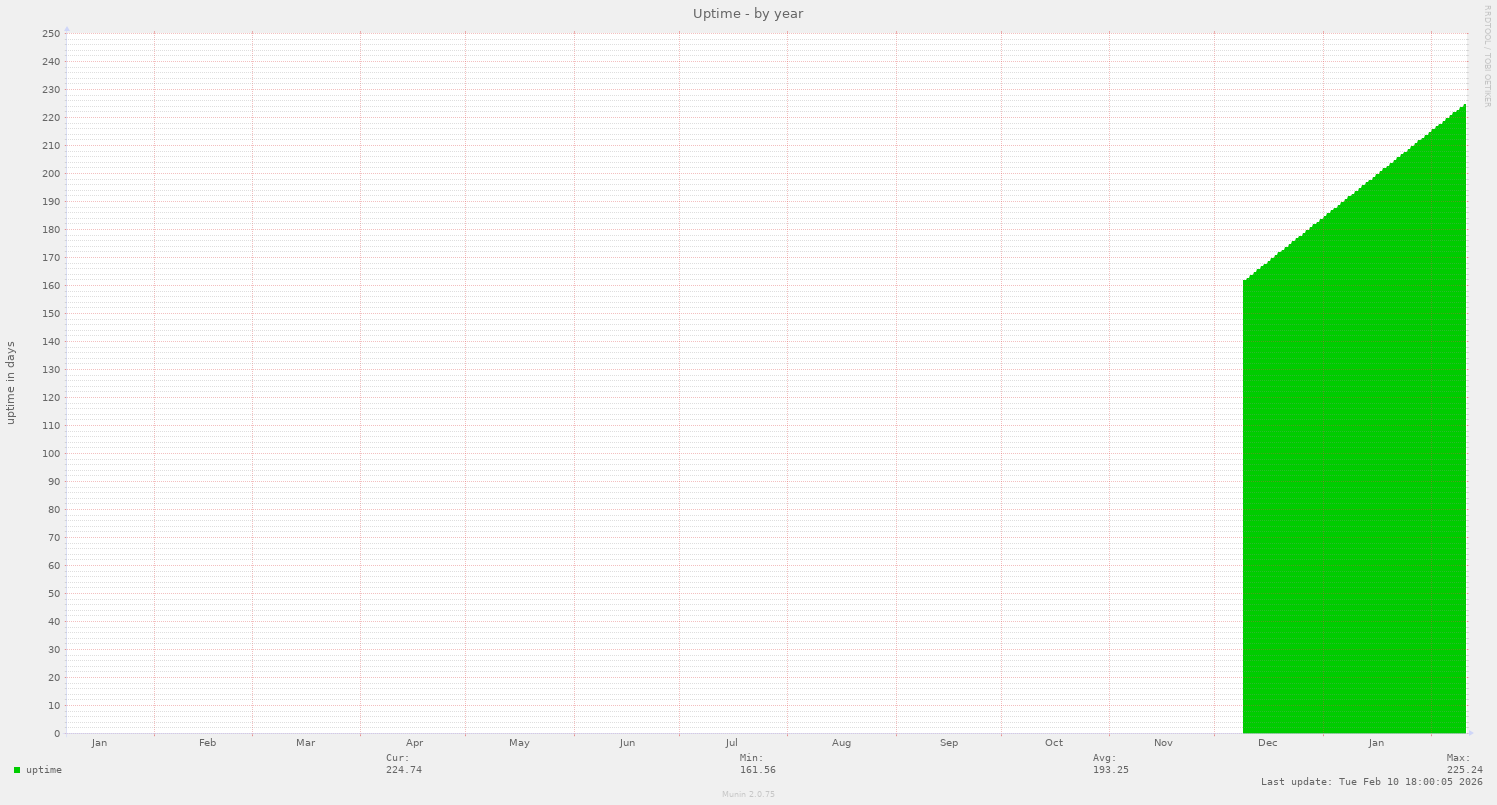Click the "Munin 2.0.75" footer text

coord(748,793)
